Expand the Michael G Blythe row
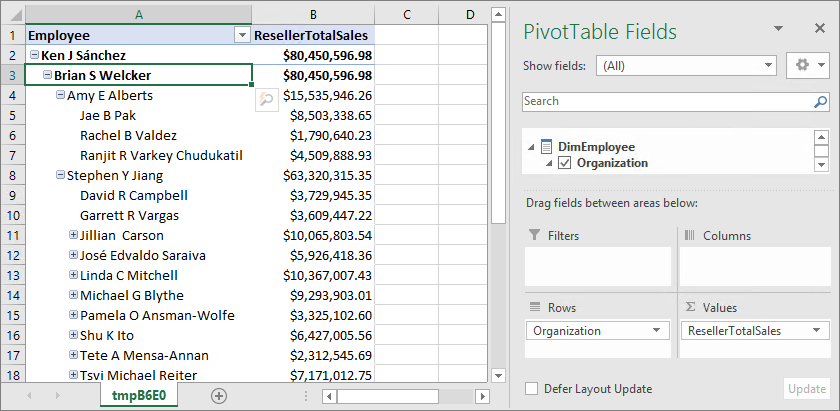 click(x=73, y=295)
